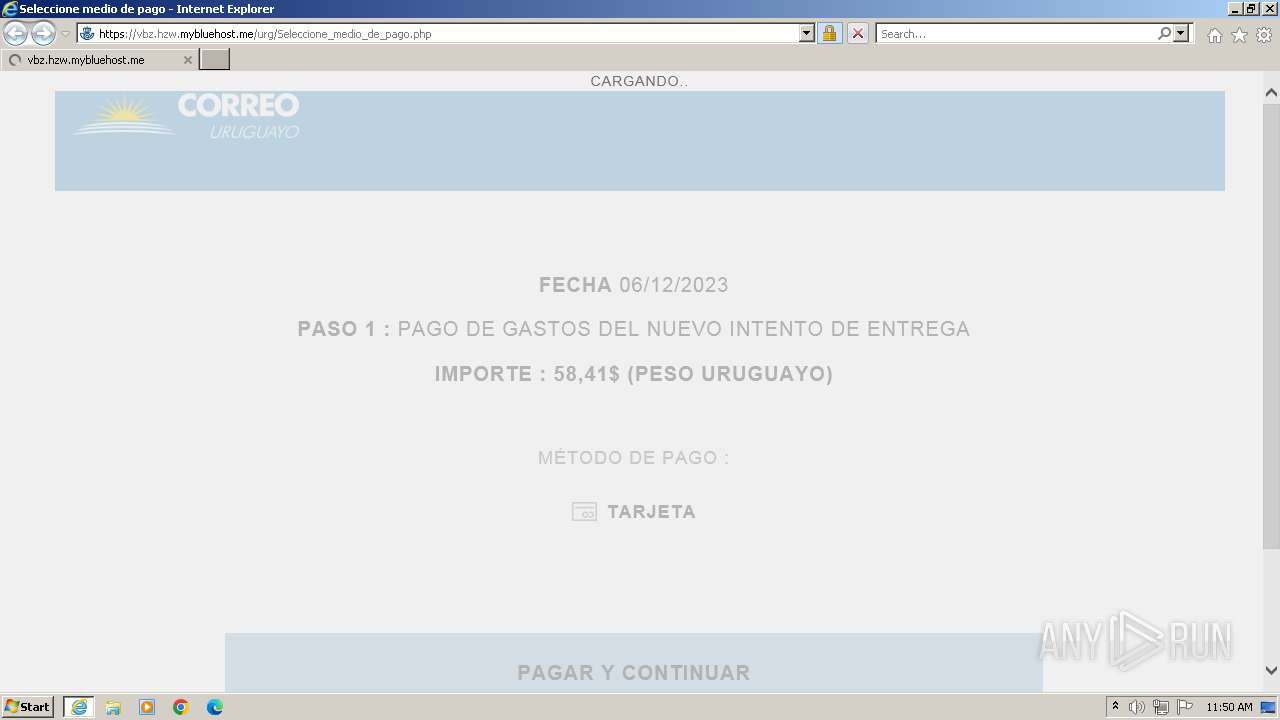The height and width of the screenshot is (720, 1280).
Task: Launch the media player taskbar icon
Action: [147, 707]
